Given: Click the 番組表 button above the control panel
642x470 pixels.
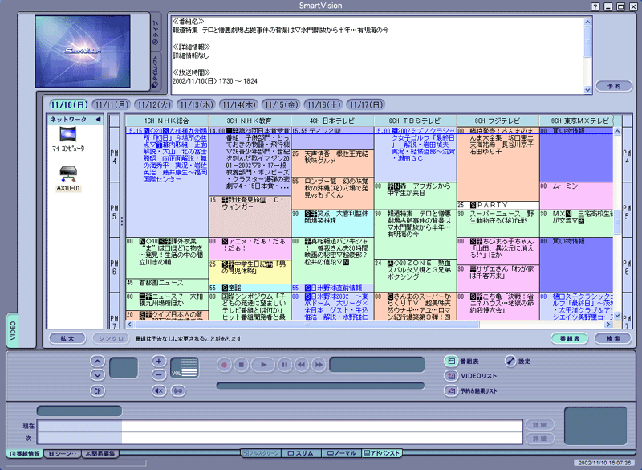Looking at the screenshot, I should coord(570,339).
